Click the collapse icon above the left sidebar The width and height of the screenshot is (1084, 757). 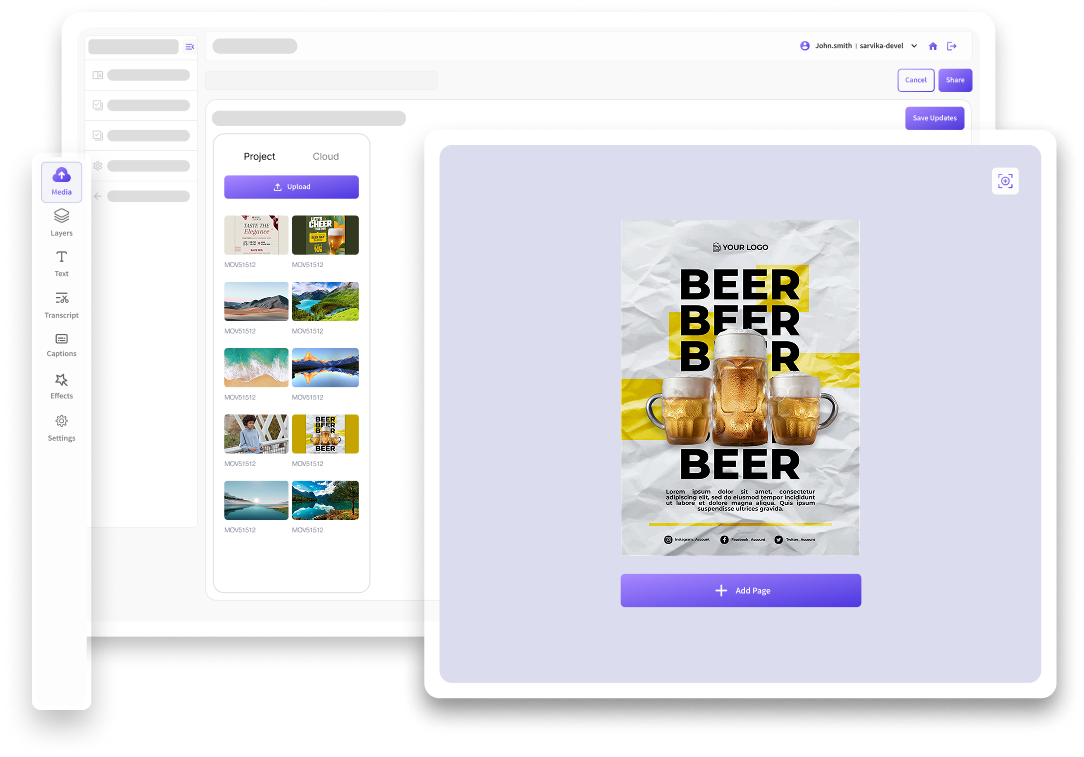pyautogui.click(x=190, y=46)
